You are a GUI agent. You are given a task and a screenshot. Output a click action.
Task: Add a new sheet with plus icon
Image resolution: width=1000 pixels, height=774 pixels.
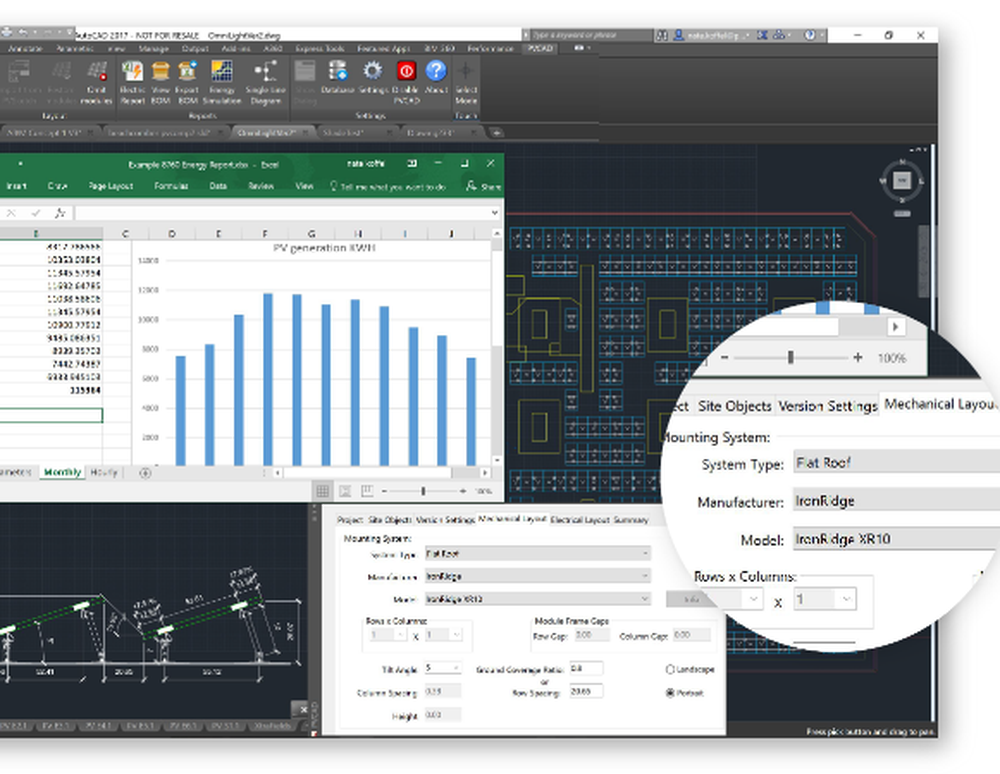pos(145,473)
